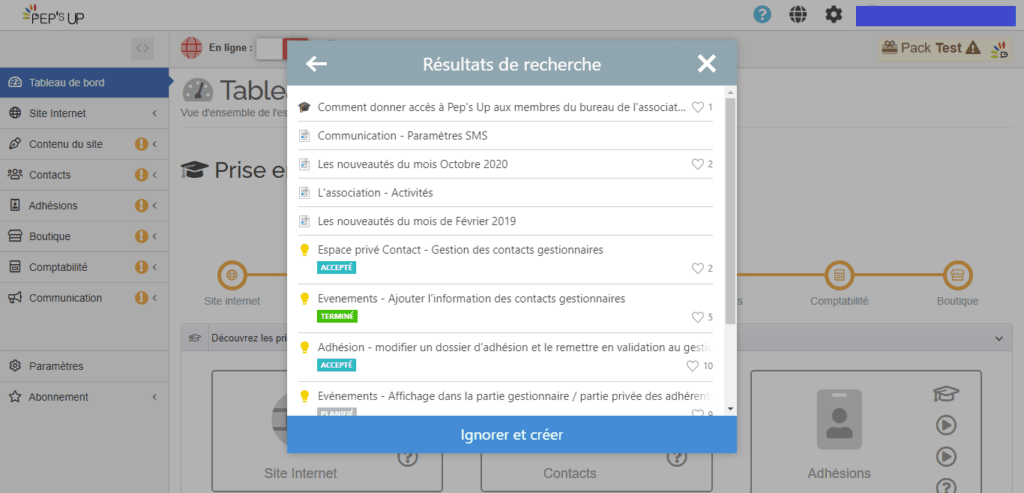Collapse the sidebar with the arrows button
Viewport: 1024px width, 493px height.
tap(143, 47)
